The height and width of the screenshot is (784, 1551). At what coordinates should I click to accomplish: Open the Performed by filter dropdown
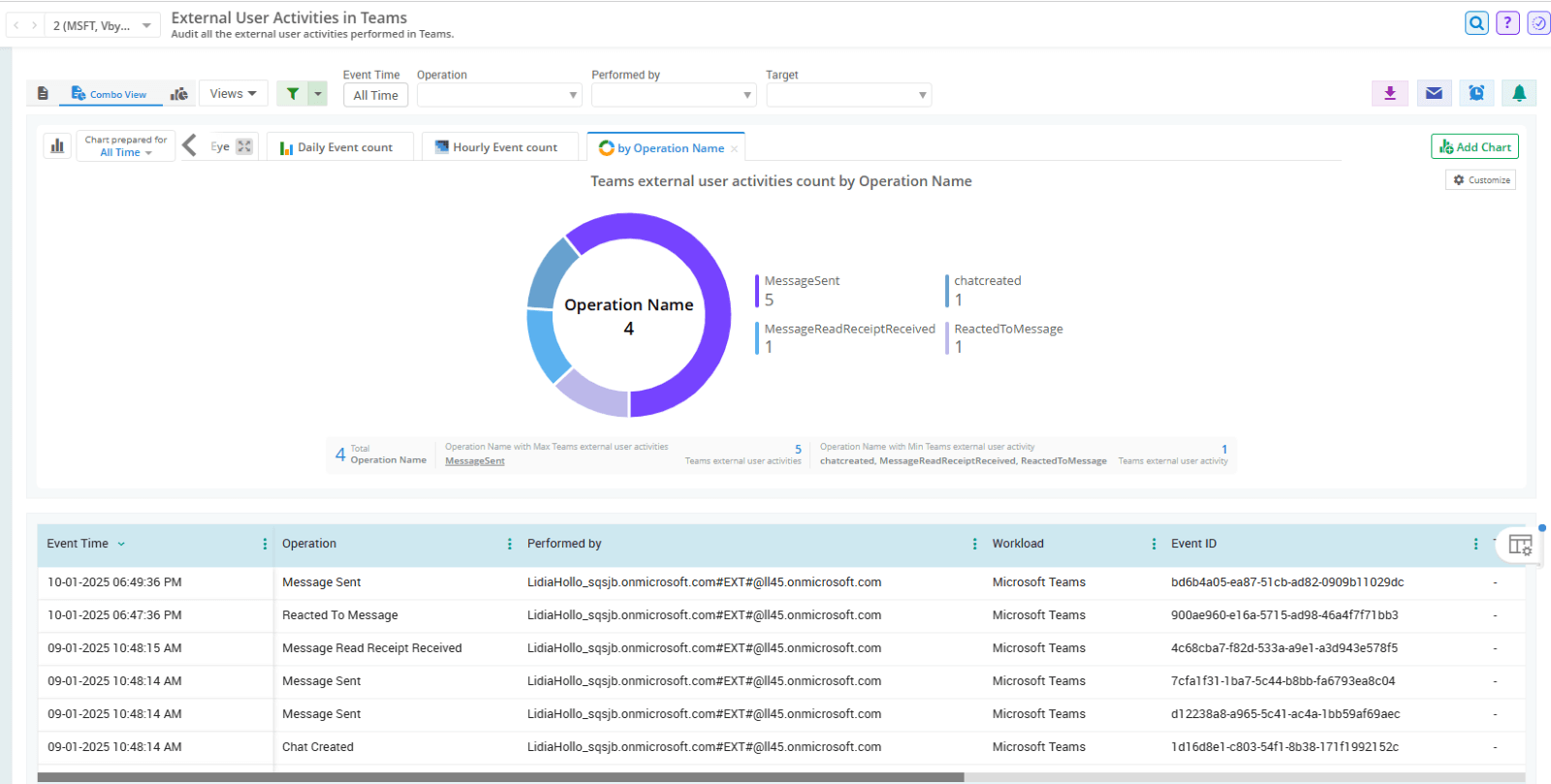674,95
